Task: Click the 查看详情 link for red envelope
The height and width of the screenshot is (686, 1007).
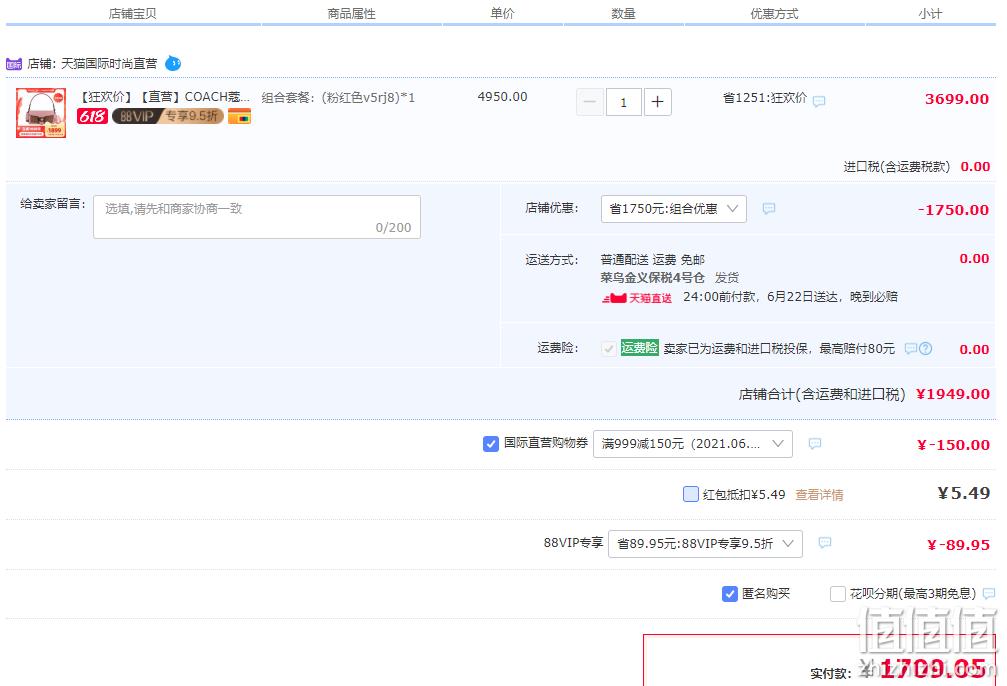Action: tap(819, 495)
